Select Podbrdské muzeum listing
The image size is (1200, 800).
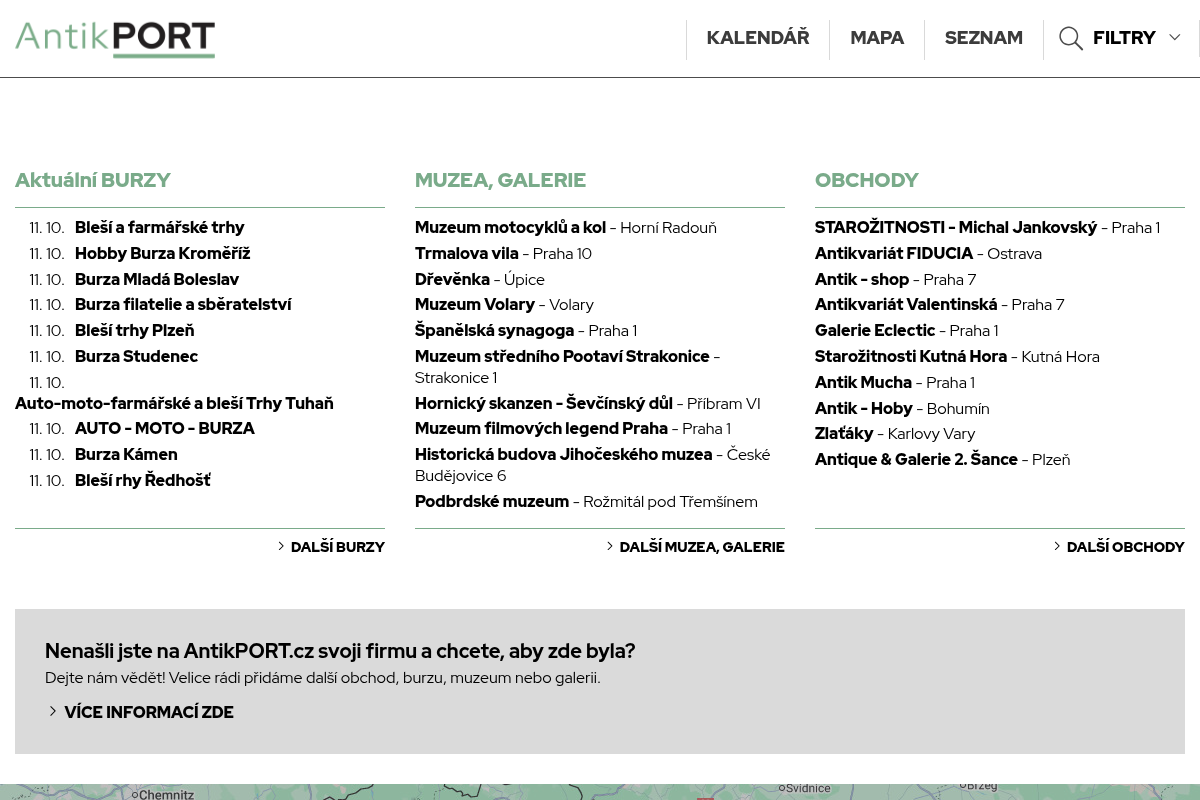492,502
